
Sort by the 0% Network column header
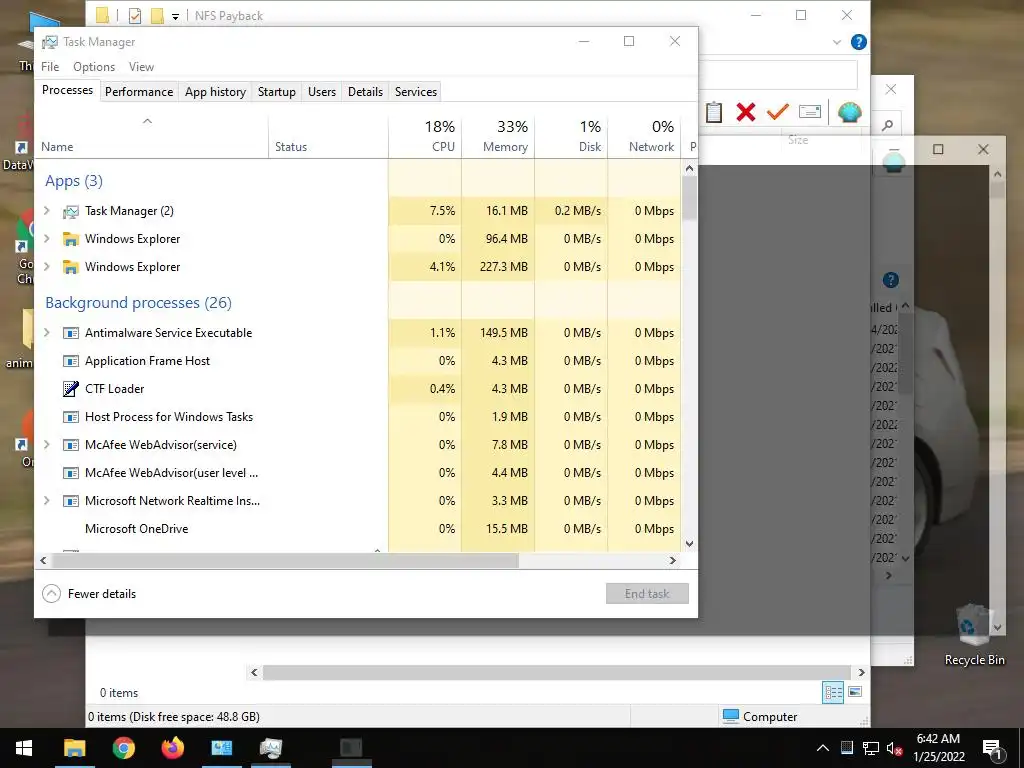pyautogui.click(x=645, y=136)
